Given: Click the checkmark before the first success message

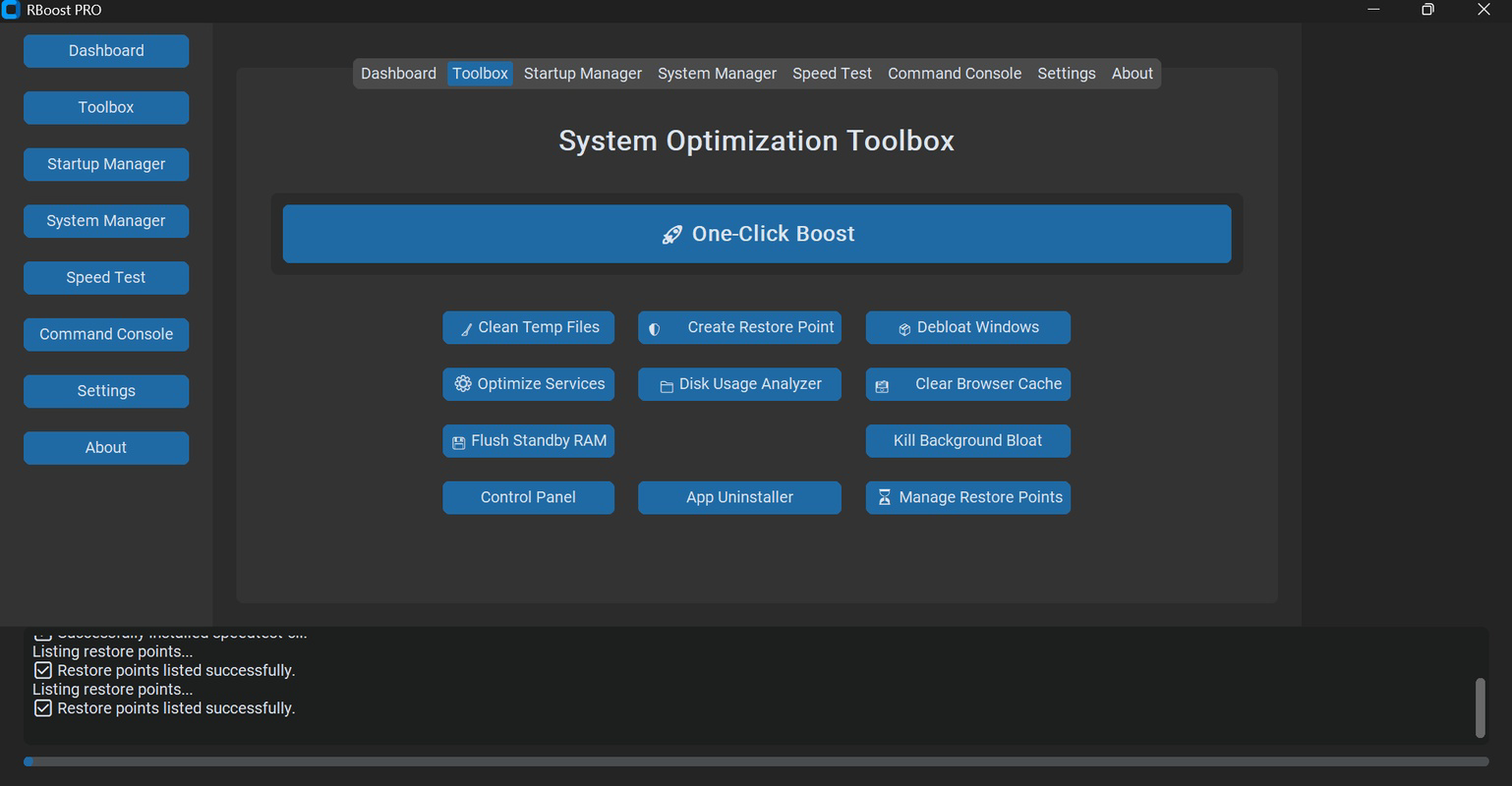Looking at the screenshot, I should tap(43, 670).
